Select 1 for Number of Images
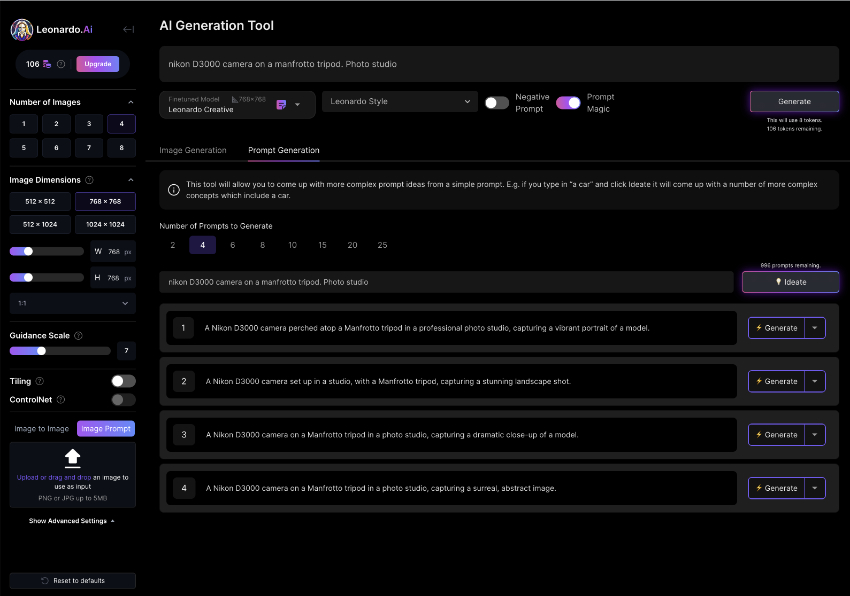850x596 pixels. coord(24,124)
